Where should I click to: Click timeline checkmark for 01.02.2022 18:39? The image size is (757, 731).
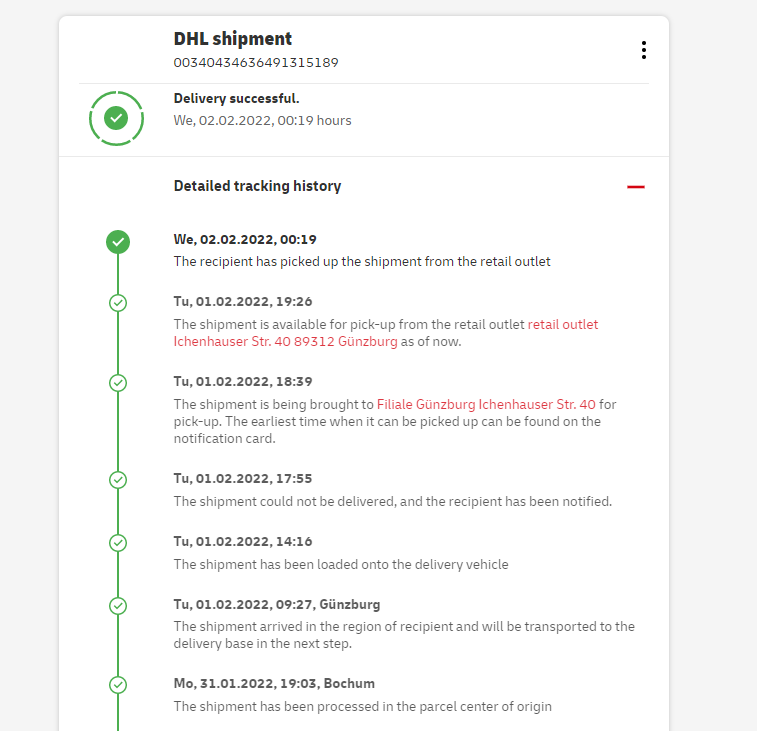118,382
